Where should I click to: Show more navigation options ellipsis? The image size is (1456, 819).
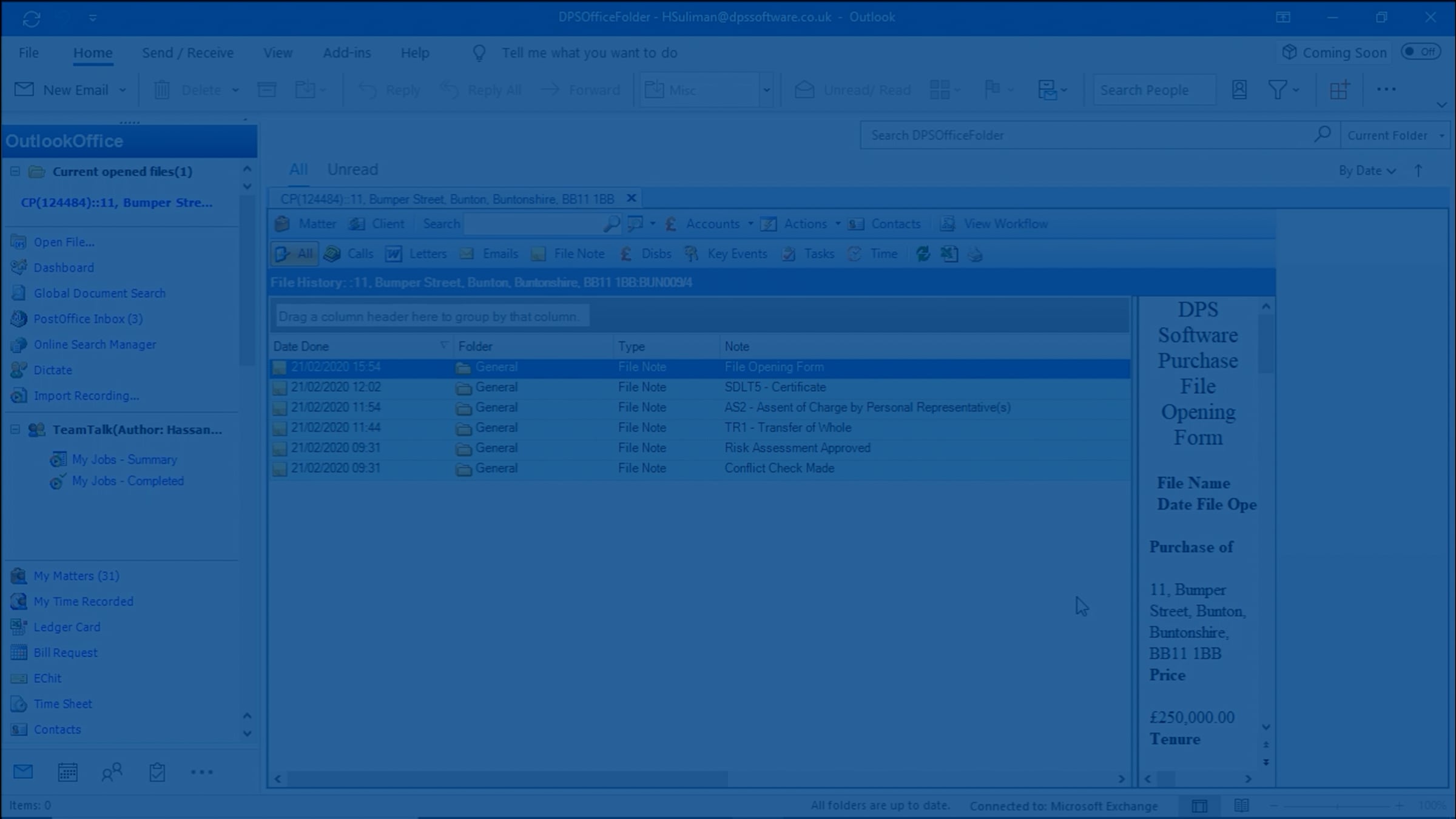(x=202, y=772)
